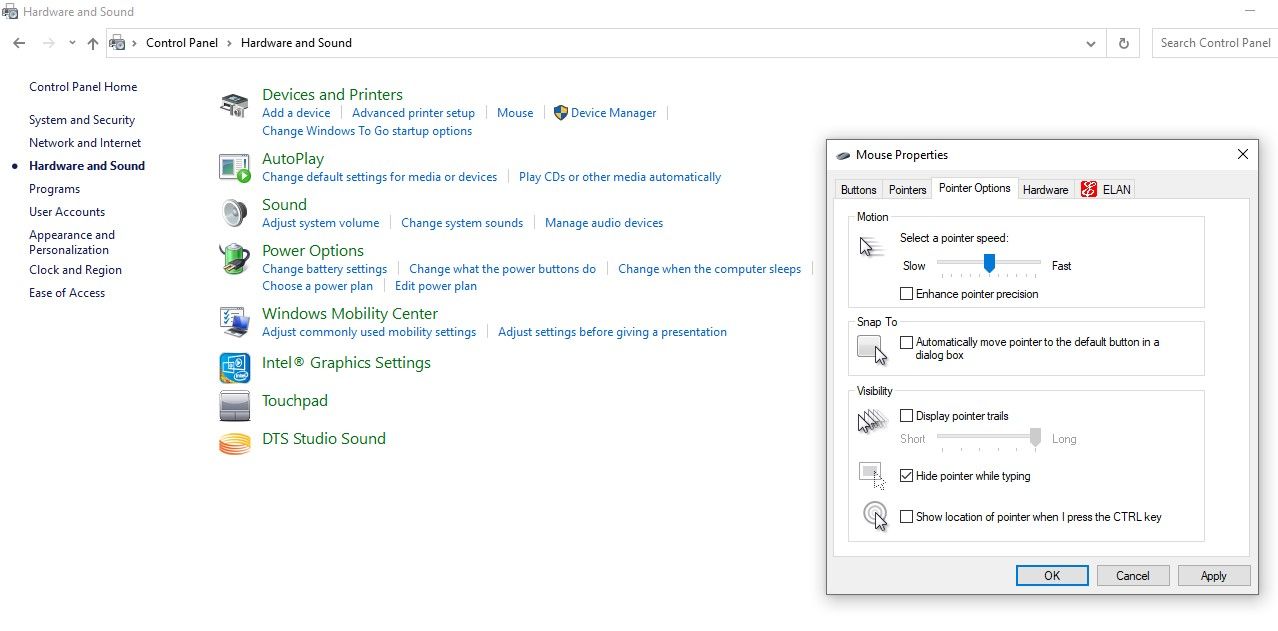Click the AutoPlay disc icon
Viewport: 1278px width, 631px height.
pos(234,169)
